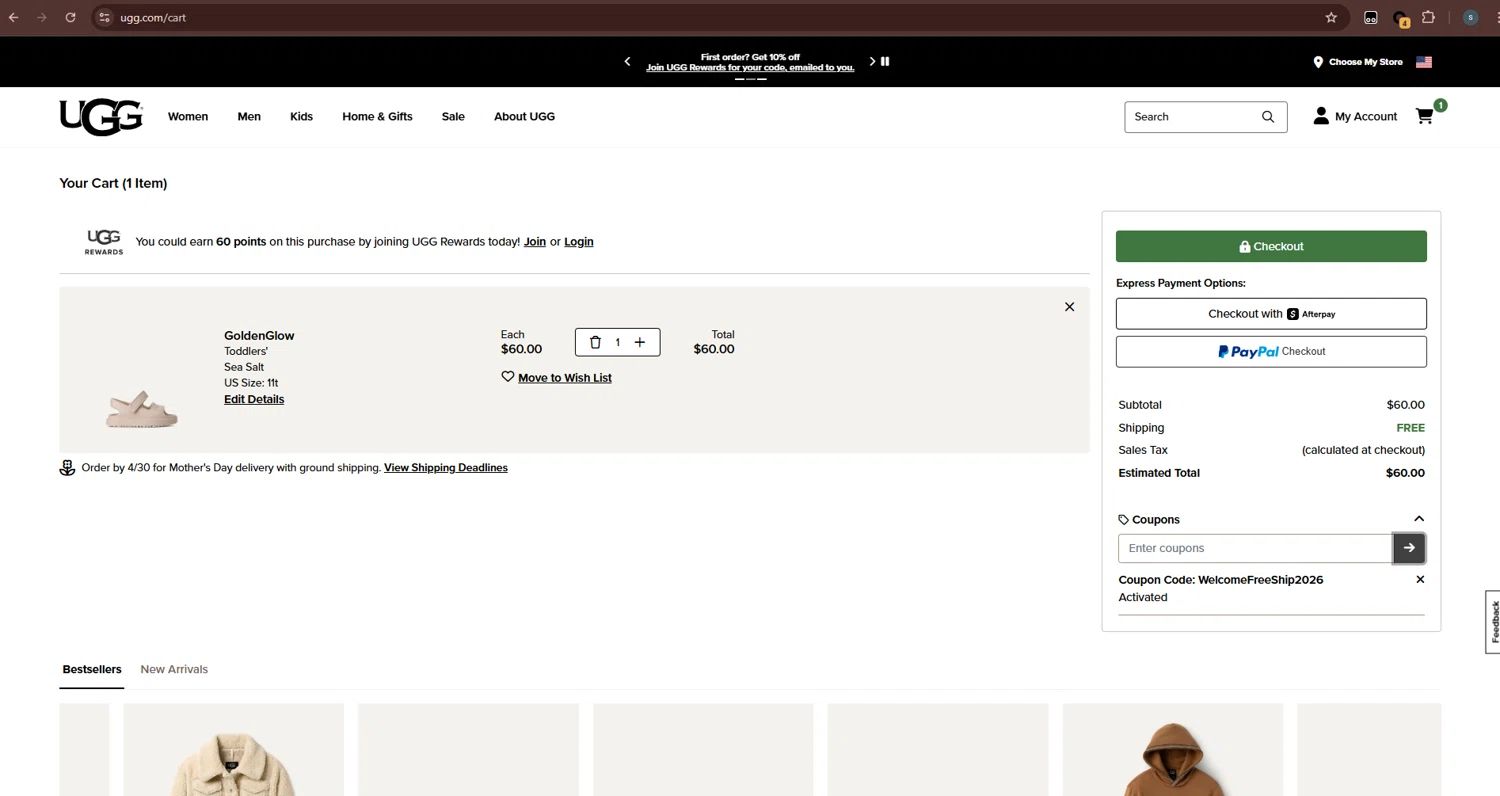Viewport: 1500px width, 796px height.
Task: Click the address bar URL
Action: pyautogui.click(x=153, y=18)
